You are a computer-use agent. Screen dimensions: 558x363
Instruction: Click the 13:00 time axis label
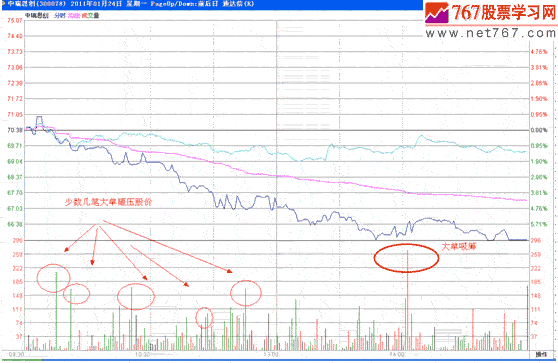pyautogui.click(x=271, y=354)
